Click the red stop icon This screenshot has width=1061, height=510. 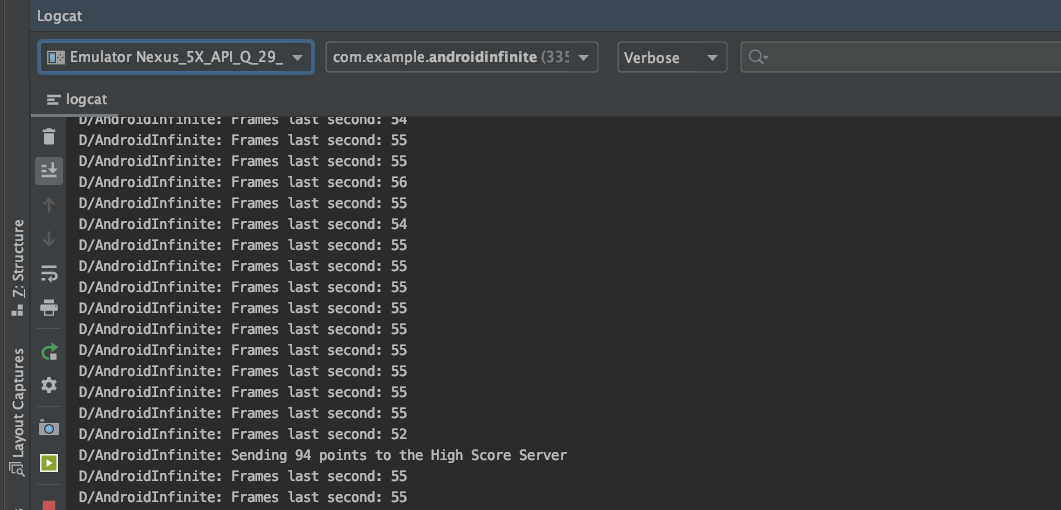tap(48, 502)
